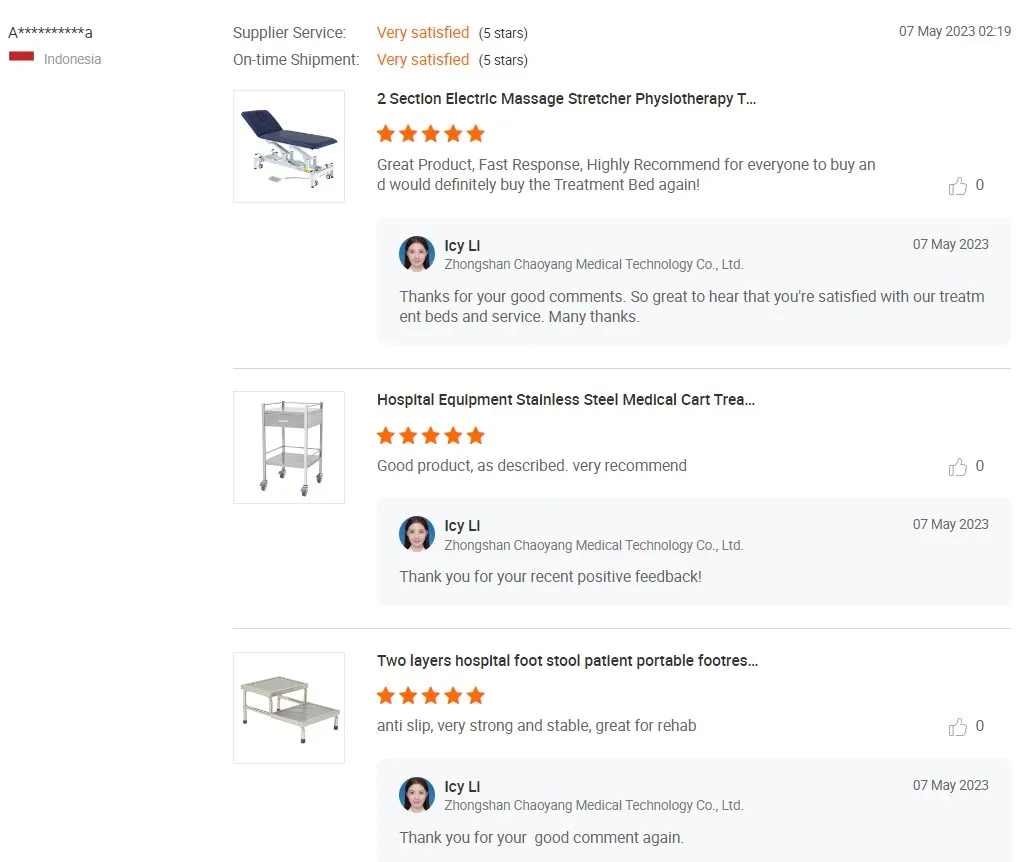1033x862 pixels.
Task: Click Icy Li's avatar in the third reply
Action: 417,795
